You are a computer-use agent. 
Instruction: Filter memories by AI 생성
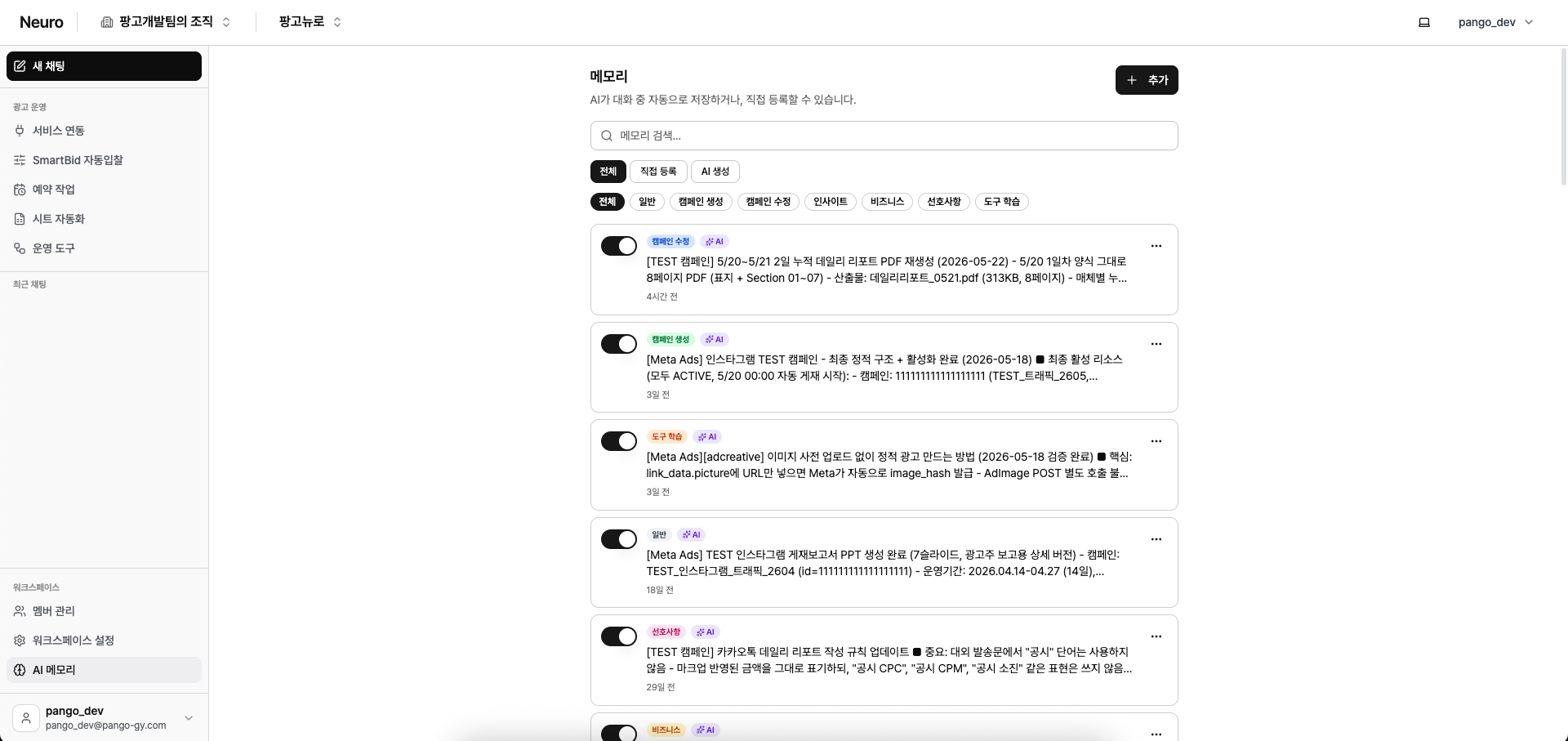point(715,172)
